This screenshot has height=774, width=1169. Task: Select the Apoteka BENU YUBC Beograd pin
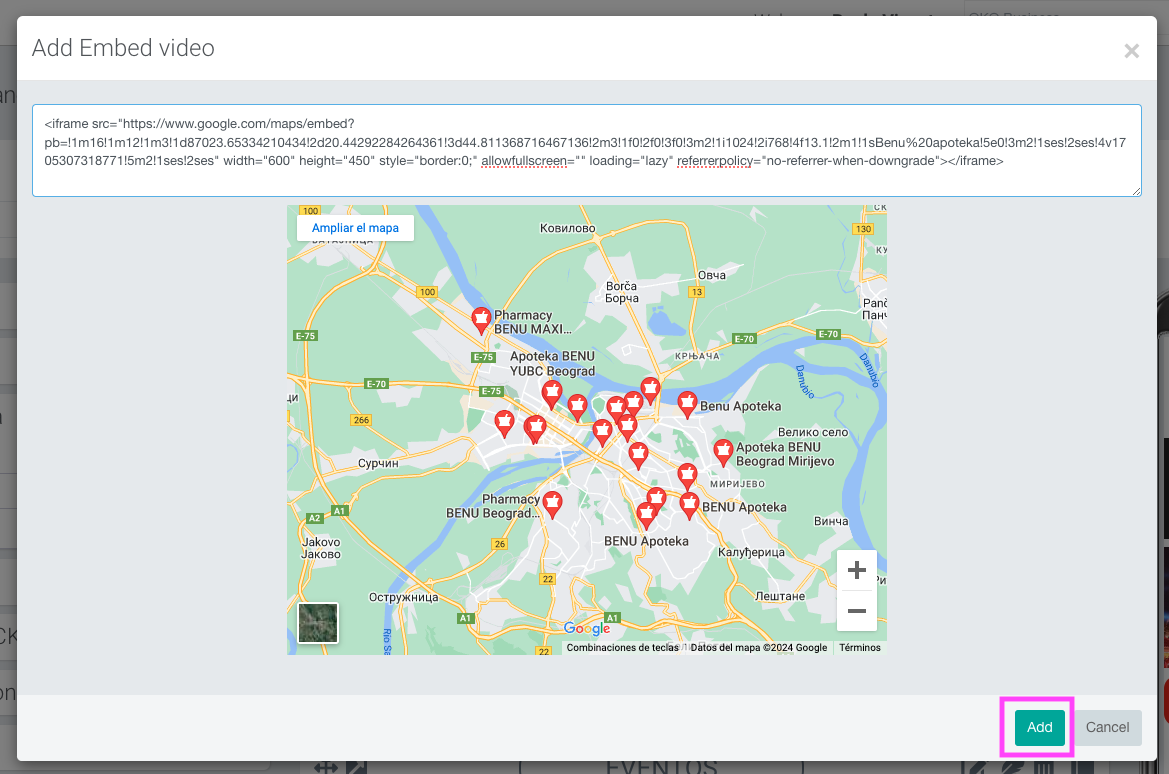coord(552,394)
